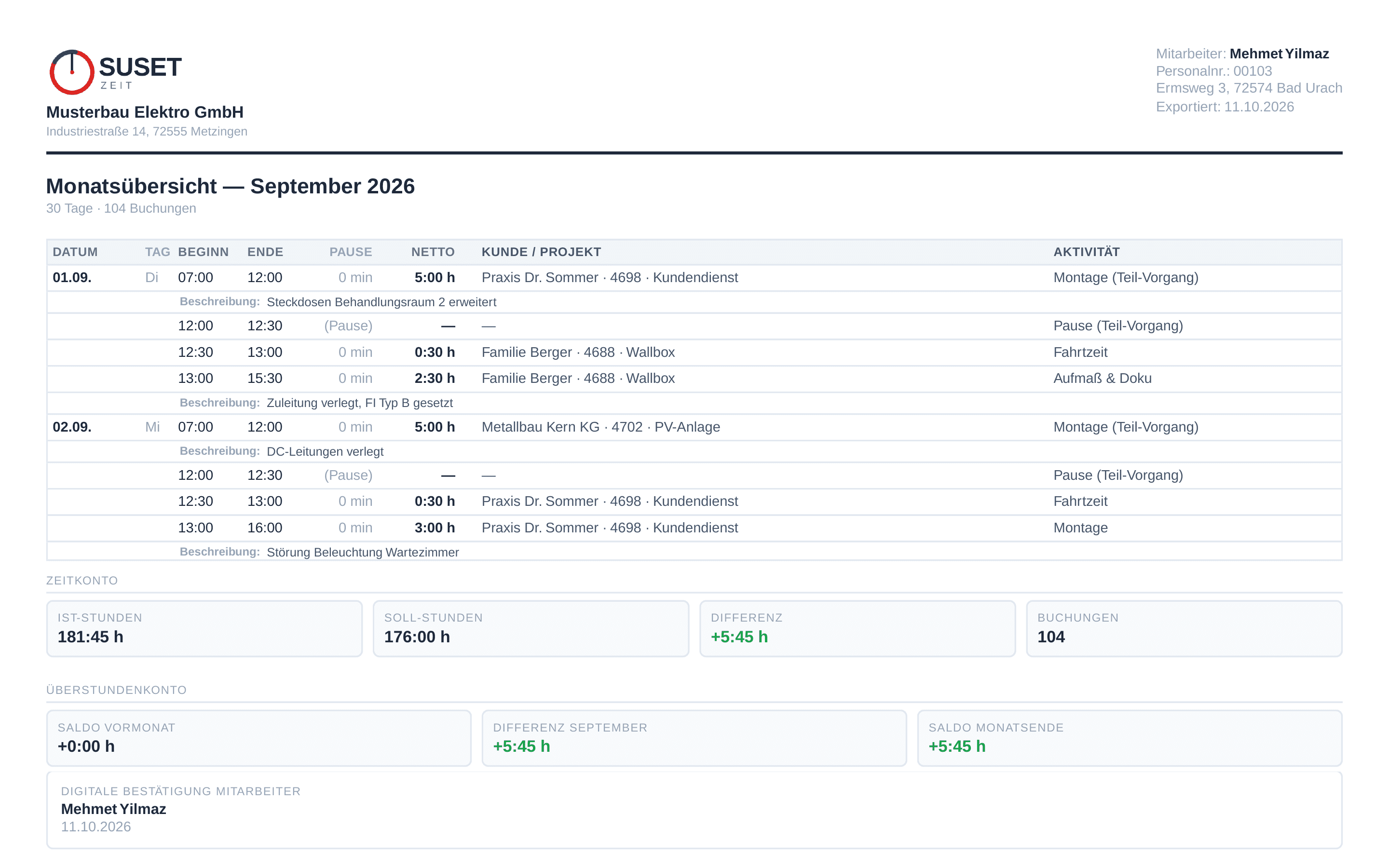The image size is (1389, 868).
Task: Select the 02.09. date row
Action: tap(694, 427)
